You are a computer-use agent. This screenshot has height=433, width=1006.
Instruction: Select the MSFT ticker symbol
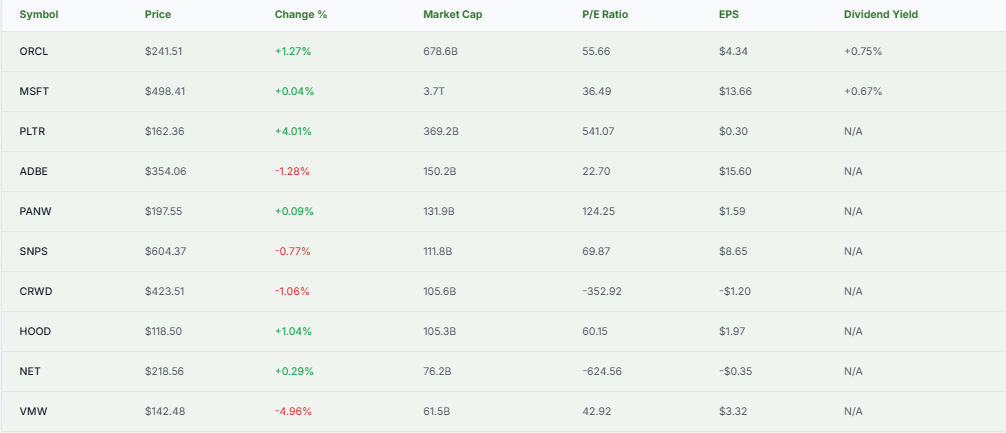coord(35,91)
